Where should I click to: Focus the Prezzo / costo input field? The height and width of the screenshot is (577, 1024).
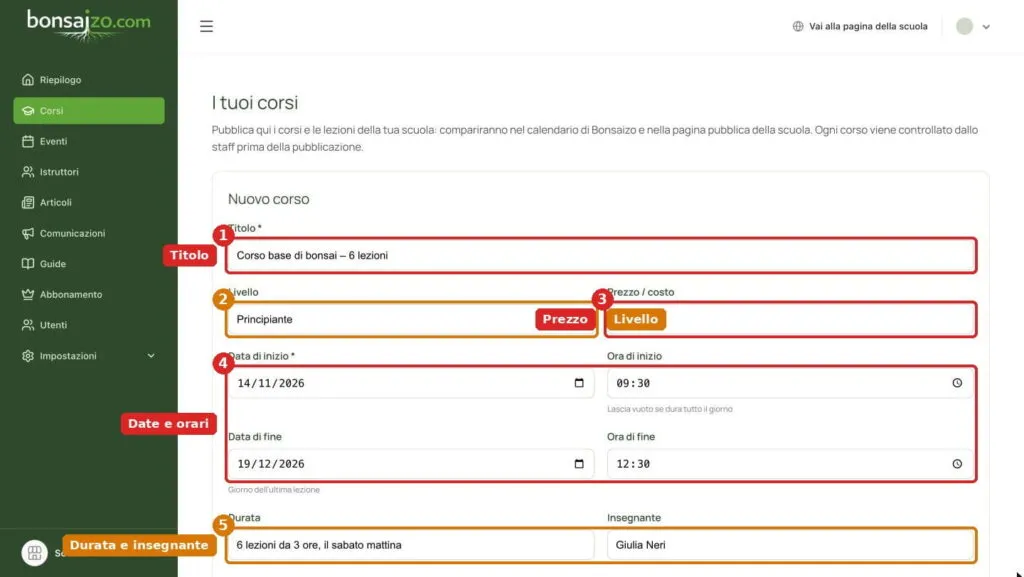point(790,319)
